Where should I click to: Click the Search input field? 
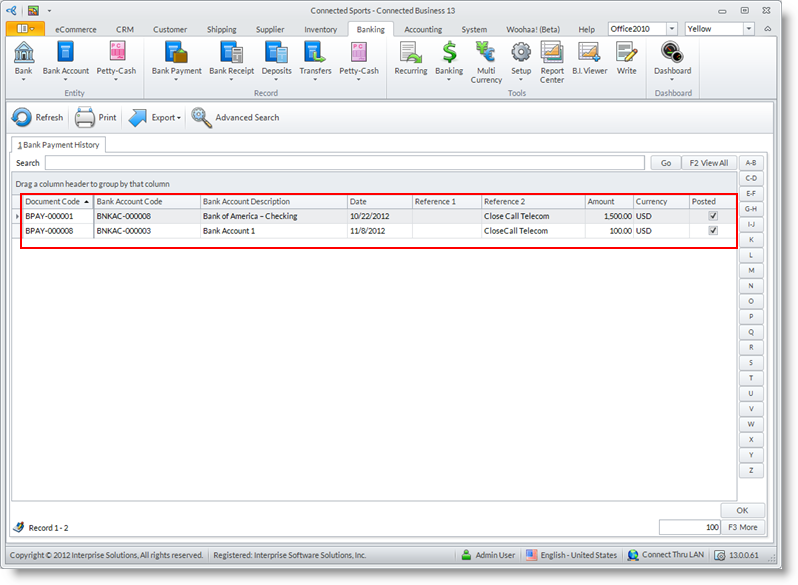(x=344, y=163)
